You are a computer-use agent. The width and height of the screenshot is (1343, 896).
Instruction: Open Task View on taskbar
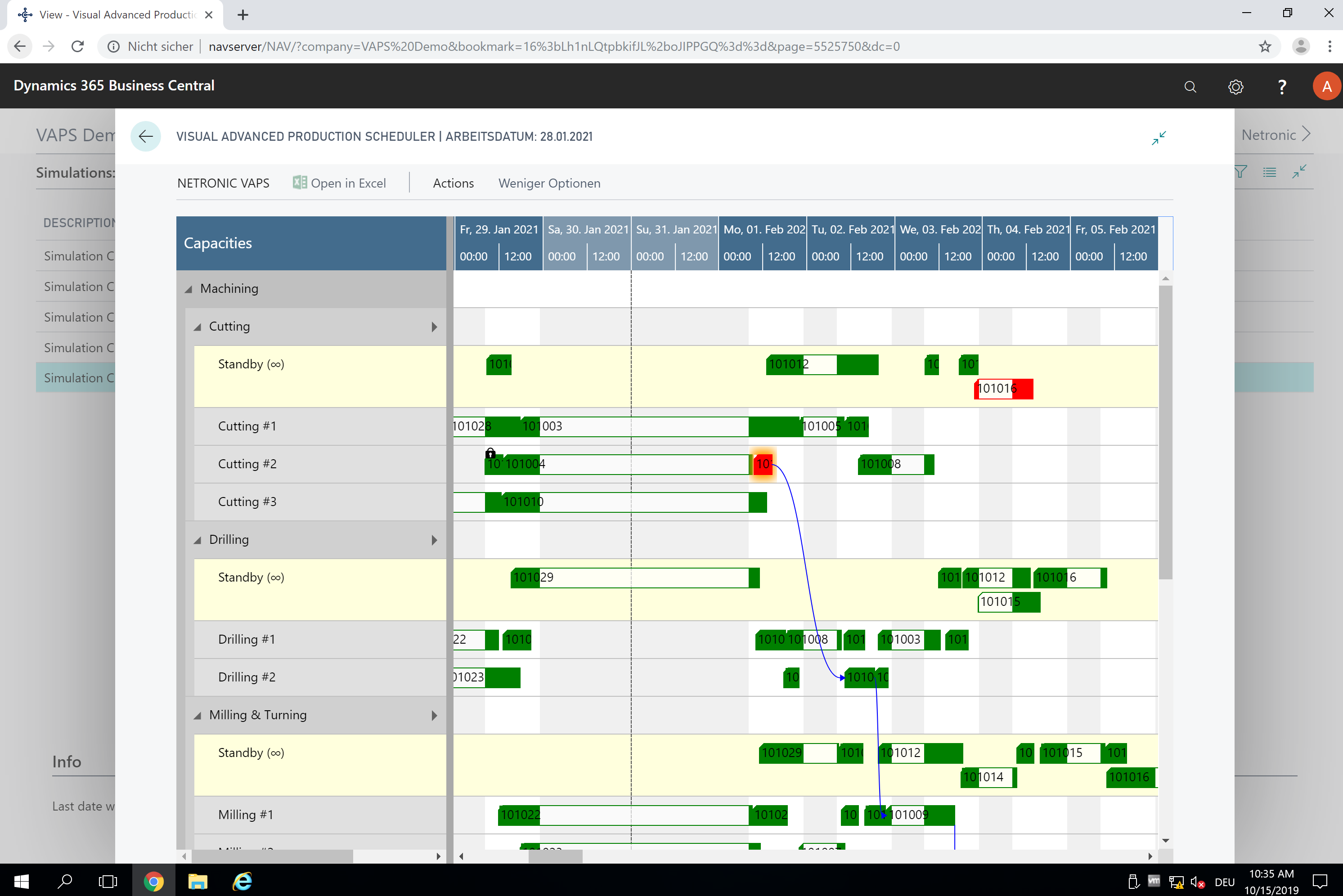108,881
